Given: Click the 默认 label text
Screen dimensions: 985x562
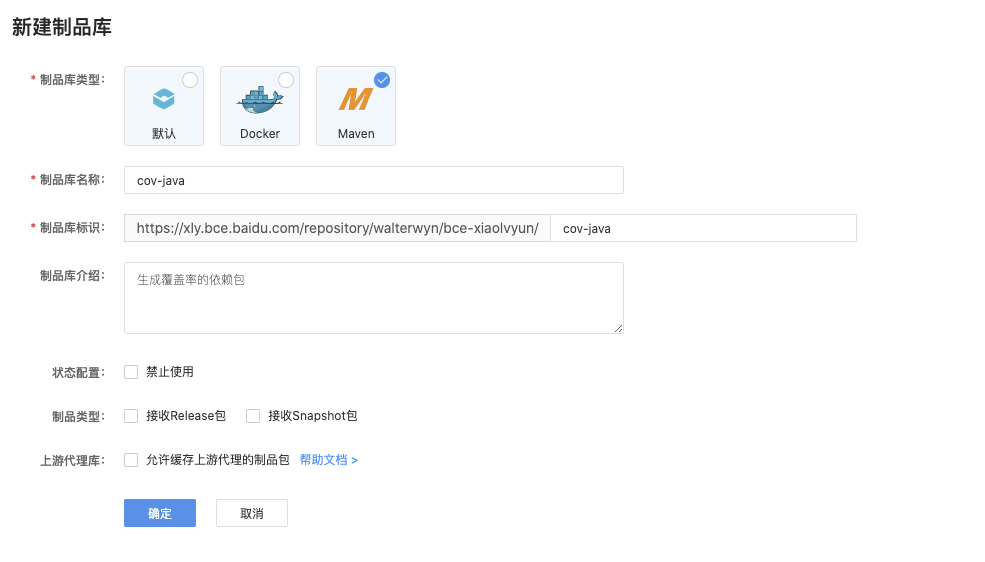Looking at the screenshot, I should (x=164, y=134).
